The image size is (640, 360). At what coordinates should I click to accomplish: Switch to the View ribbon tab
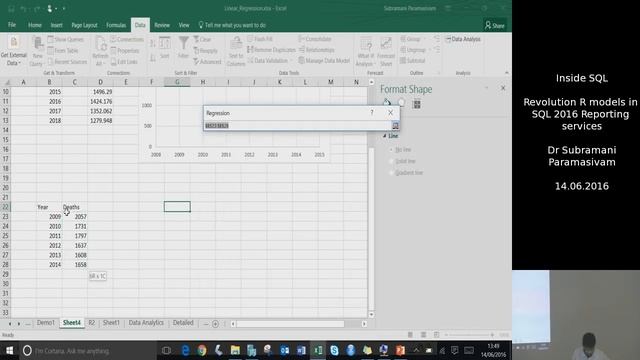[x=184, y=25]
